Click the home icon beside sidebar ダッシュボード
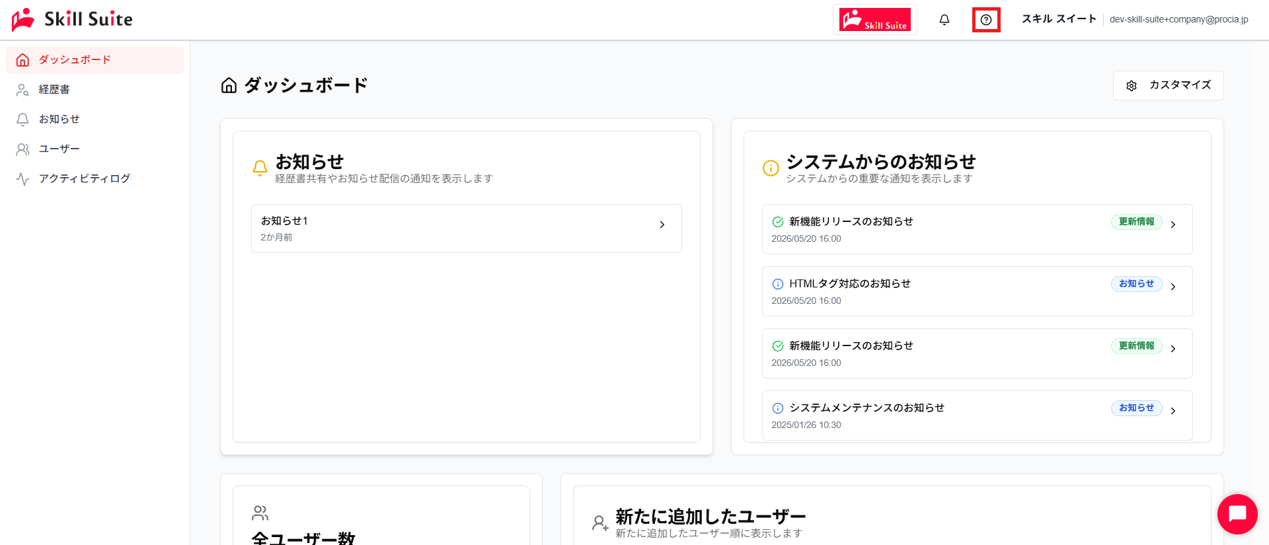The height and width of the screenshot is (545, 1269). click(x=22, y=60)
